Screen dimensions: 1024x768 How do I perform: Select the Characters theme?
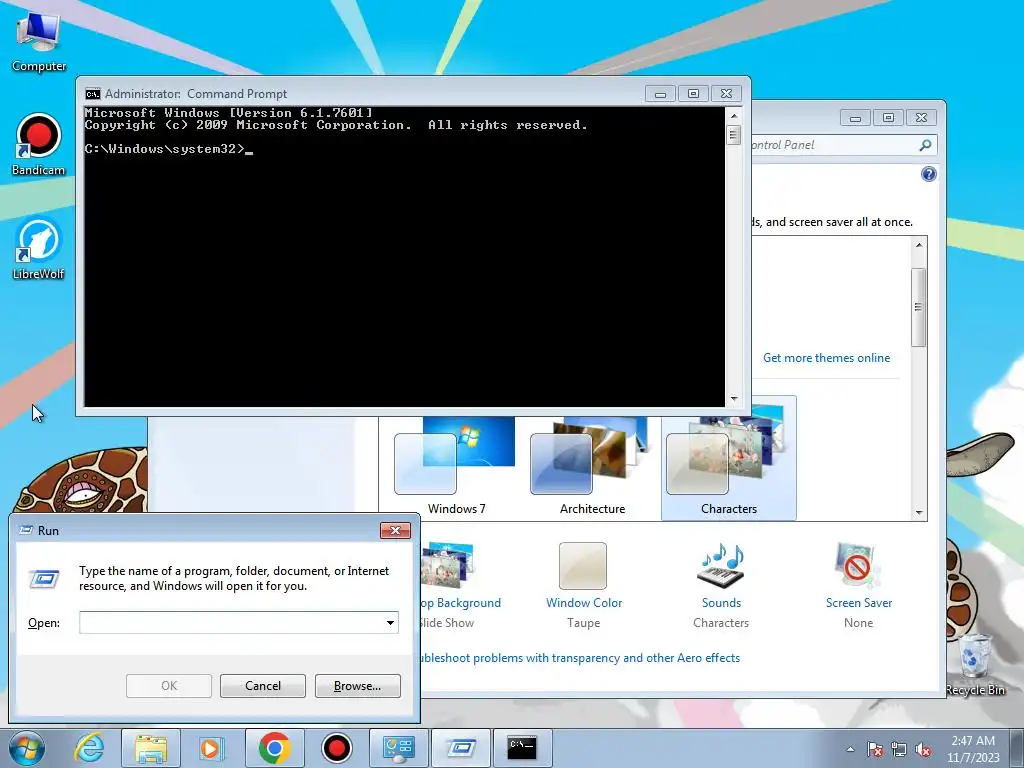(x=729, y=459)
